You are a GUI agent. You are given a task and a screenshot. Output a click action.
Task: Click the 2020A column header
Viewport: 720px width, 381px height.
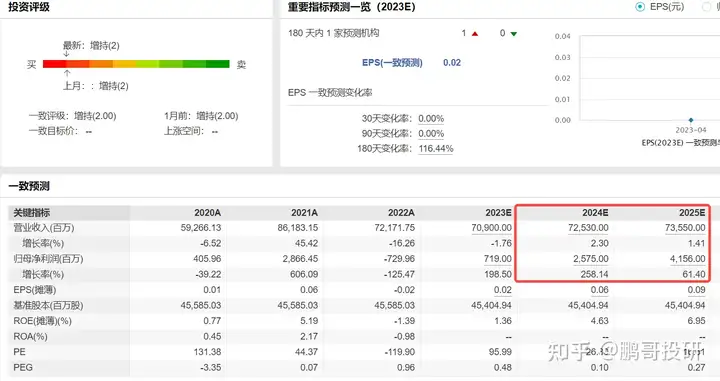pyautogui.click(x=208, y=213)
